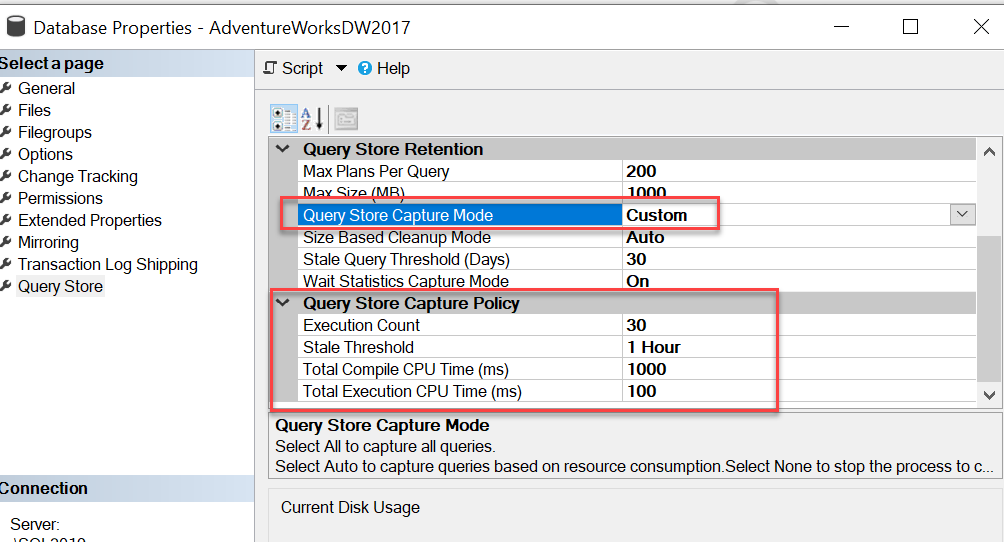Click the Categorized view icon
This screenshot has height=542, width=1004.
tap(284, 119)
